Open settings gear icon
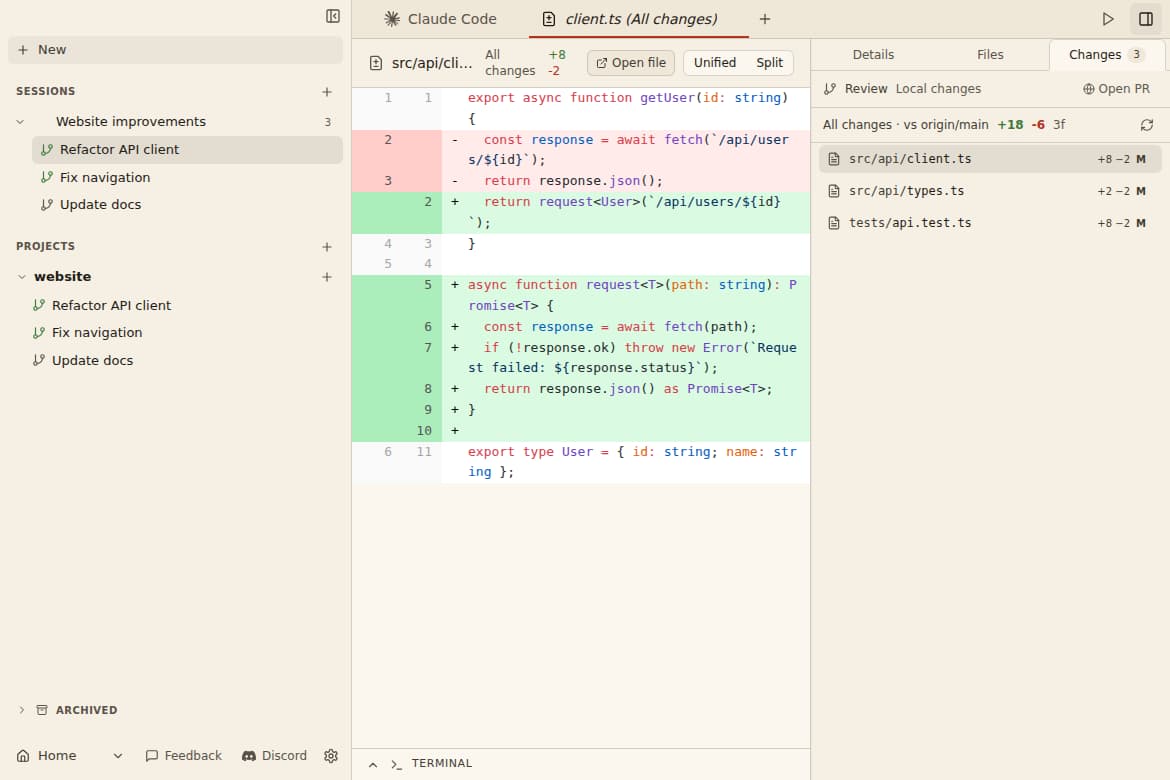 click(331, 756)
